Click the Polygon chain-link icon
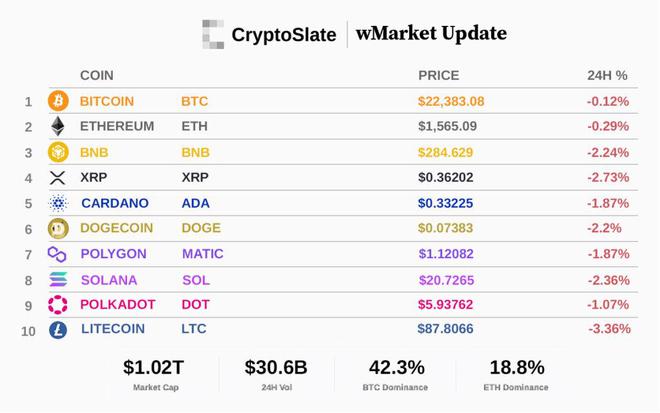The image size is (660, 413). point(57,254)
